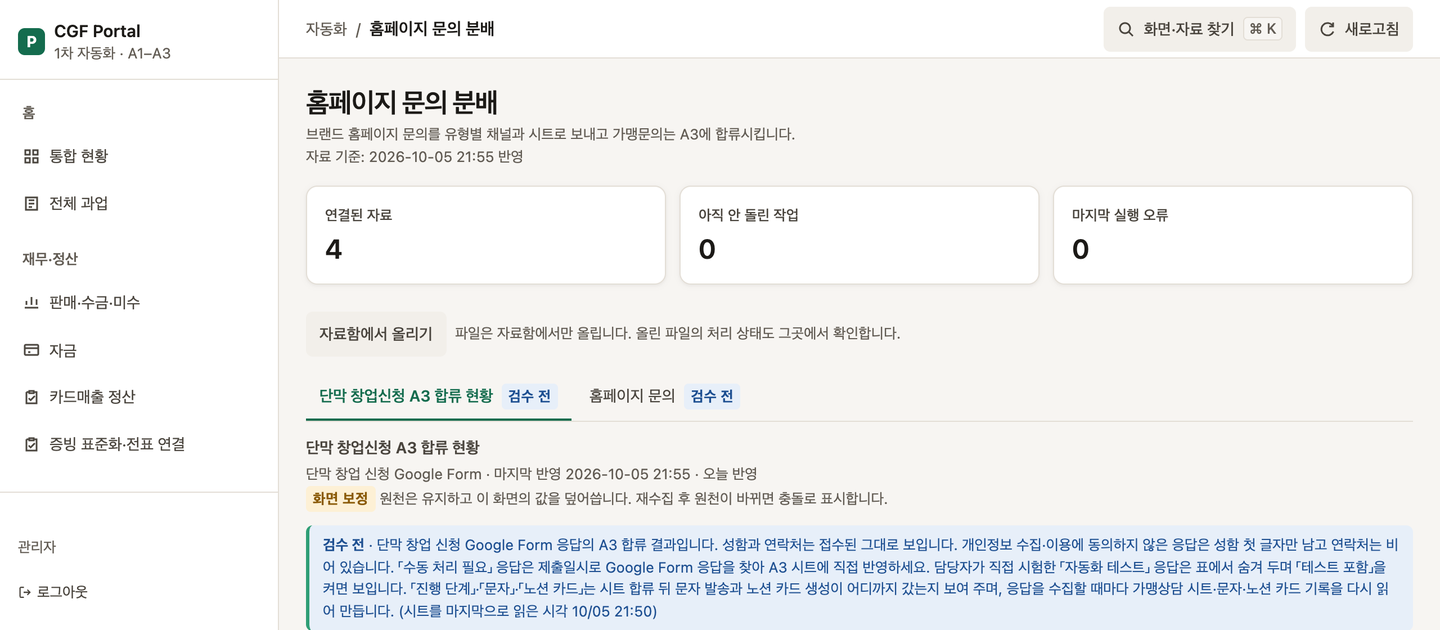Switch to the 홈페이지 문의 tab
Screen dimensions: 1440x630
click(x=664, y=396)
